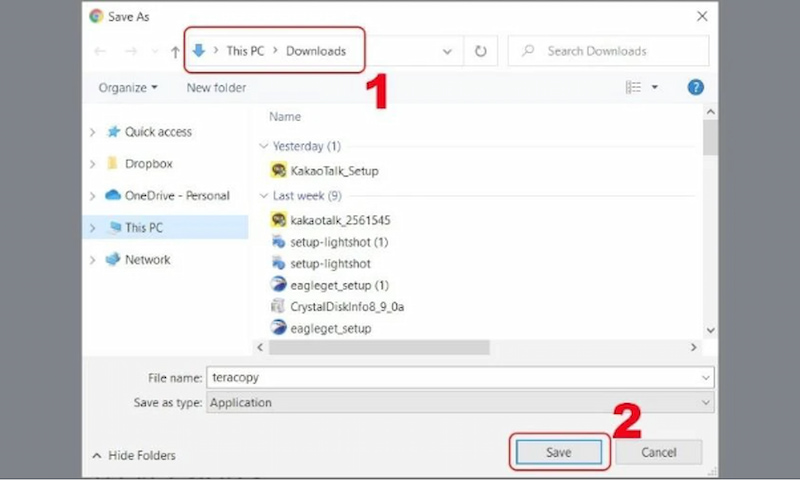Select the CrystalDiskInfo8_9_0a file
This screenshot has width=800, height=481.
click(x=346, y=307)
